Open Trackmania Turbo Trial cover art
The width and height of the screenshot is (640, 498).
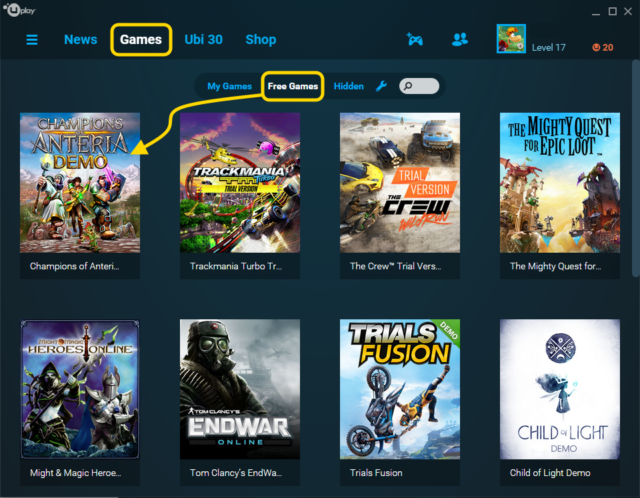[x=240, y=182]
